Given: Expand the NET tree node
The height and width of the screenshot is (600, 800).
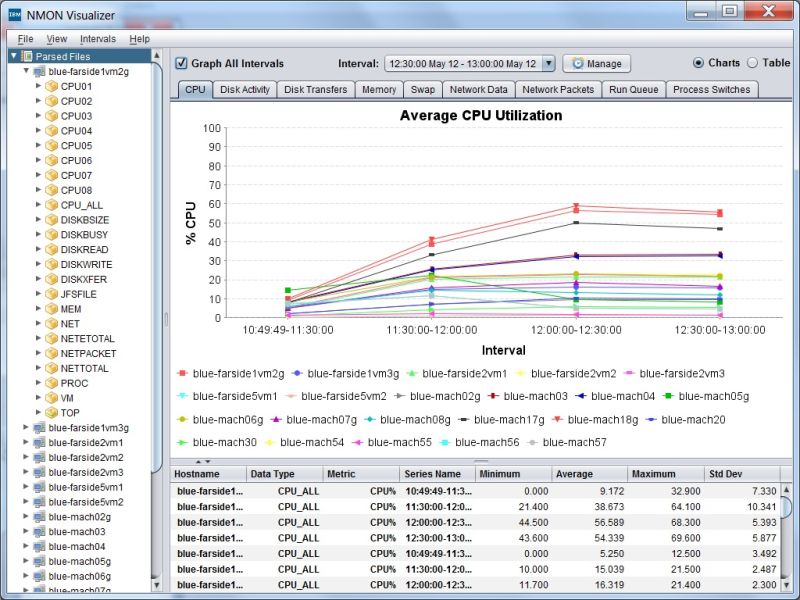Looking at the screenshot, I should (x=38, y=323).
